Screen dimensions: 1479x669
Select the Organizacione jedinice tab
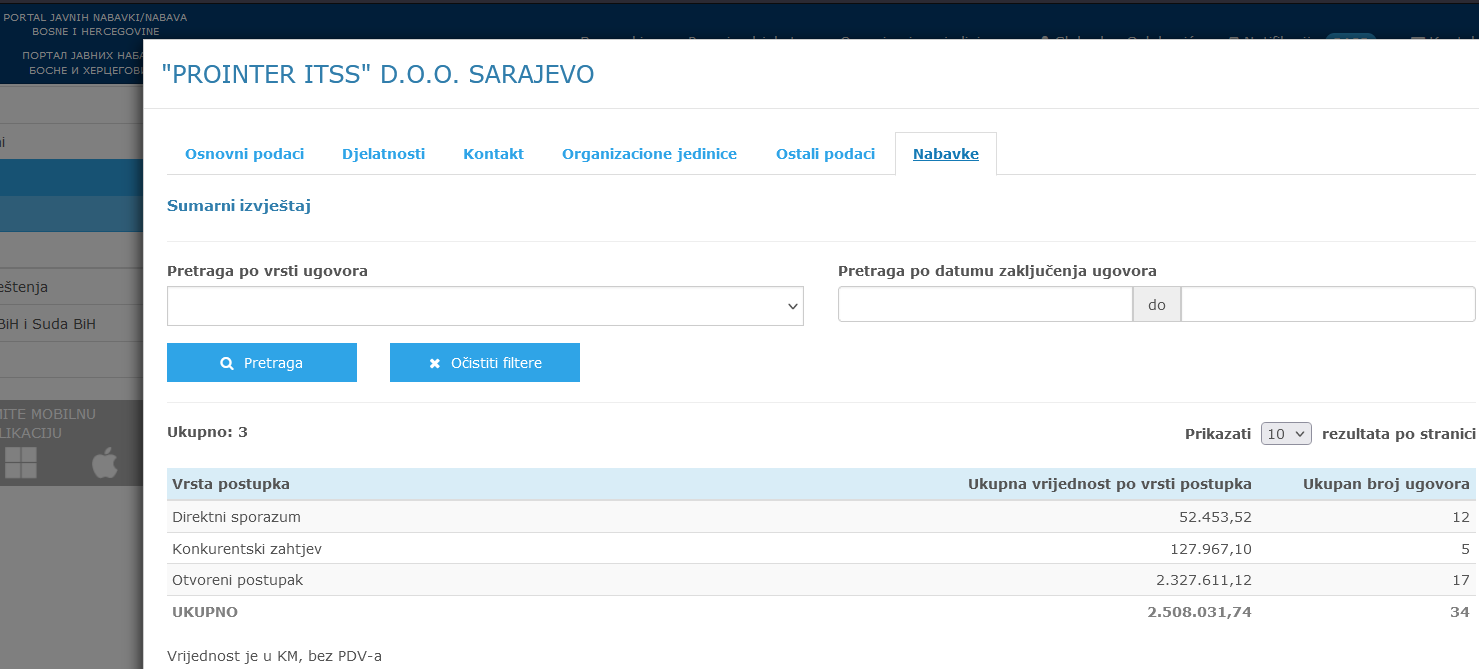[649, 154]
